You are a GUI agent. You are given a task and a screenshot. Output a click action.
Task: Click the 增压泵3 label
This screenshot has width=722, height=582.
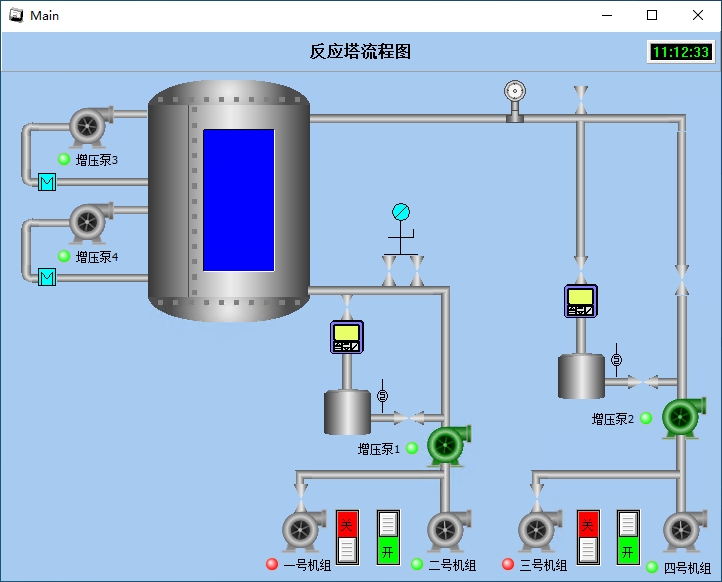(x=97, y=160)
